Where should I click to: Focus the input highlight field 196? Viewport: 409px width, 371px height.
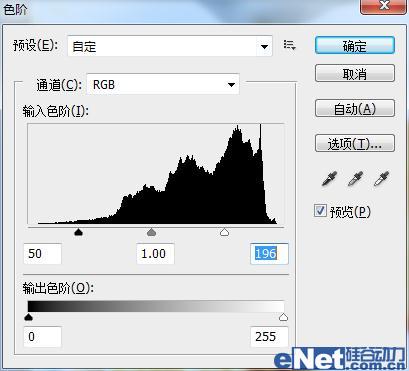pos(269,254)
